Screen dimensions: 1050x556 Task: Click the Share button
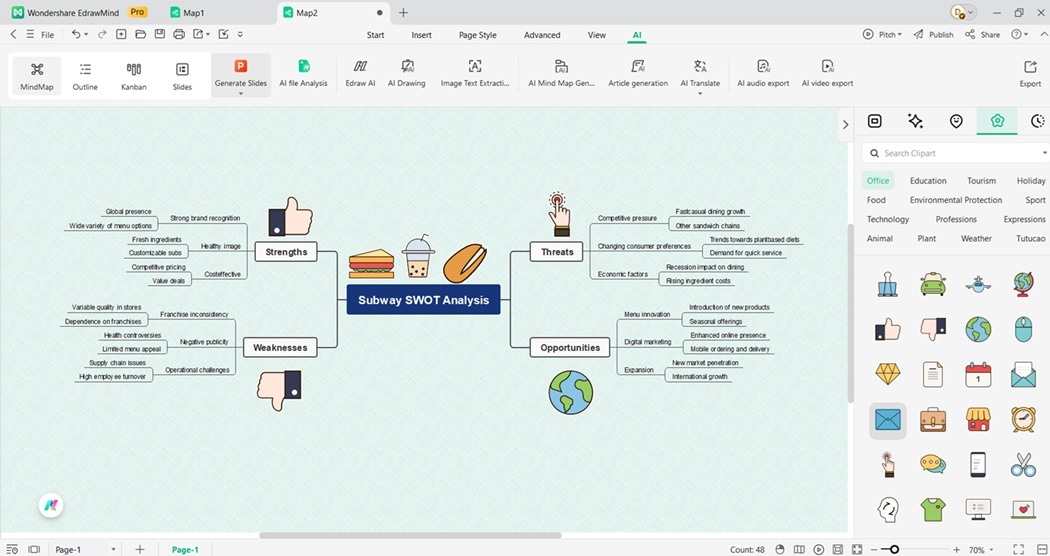click(x=982, y=34)
